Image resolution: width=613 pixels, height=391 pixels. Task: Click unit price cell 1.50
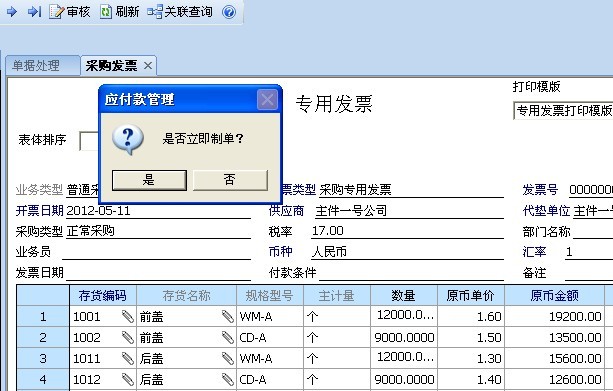coord(471,337)
